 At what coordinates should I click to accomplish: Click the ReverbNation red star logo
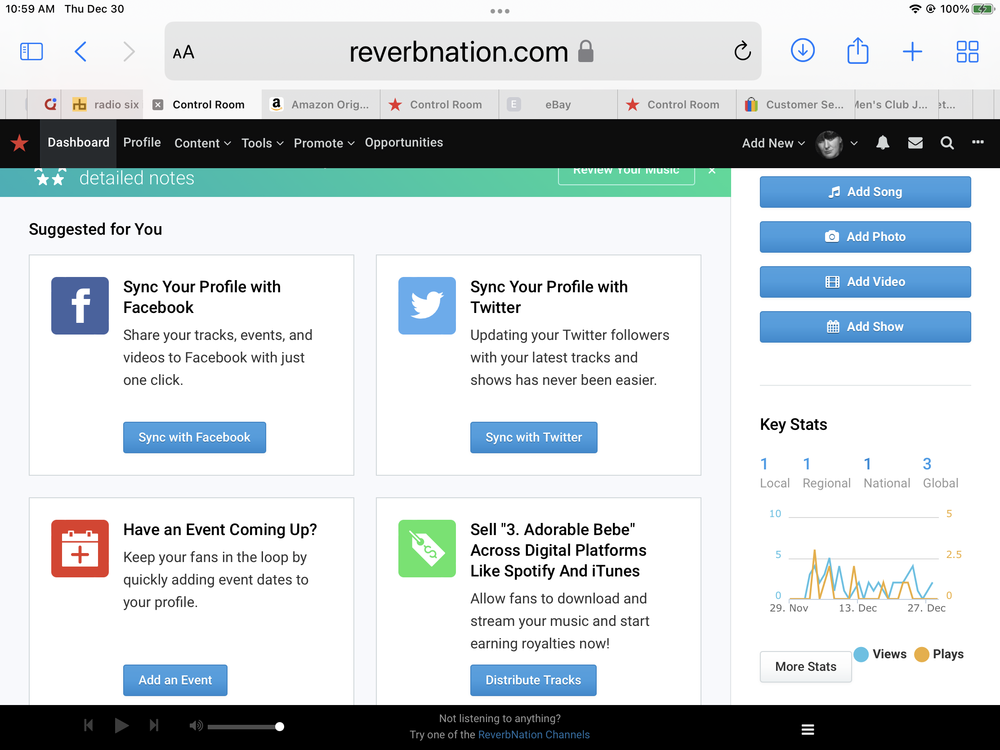click(x=20, y=143)
